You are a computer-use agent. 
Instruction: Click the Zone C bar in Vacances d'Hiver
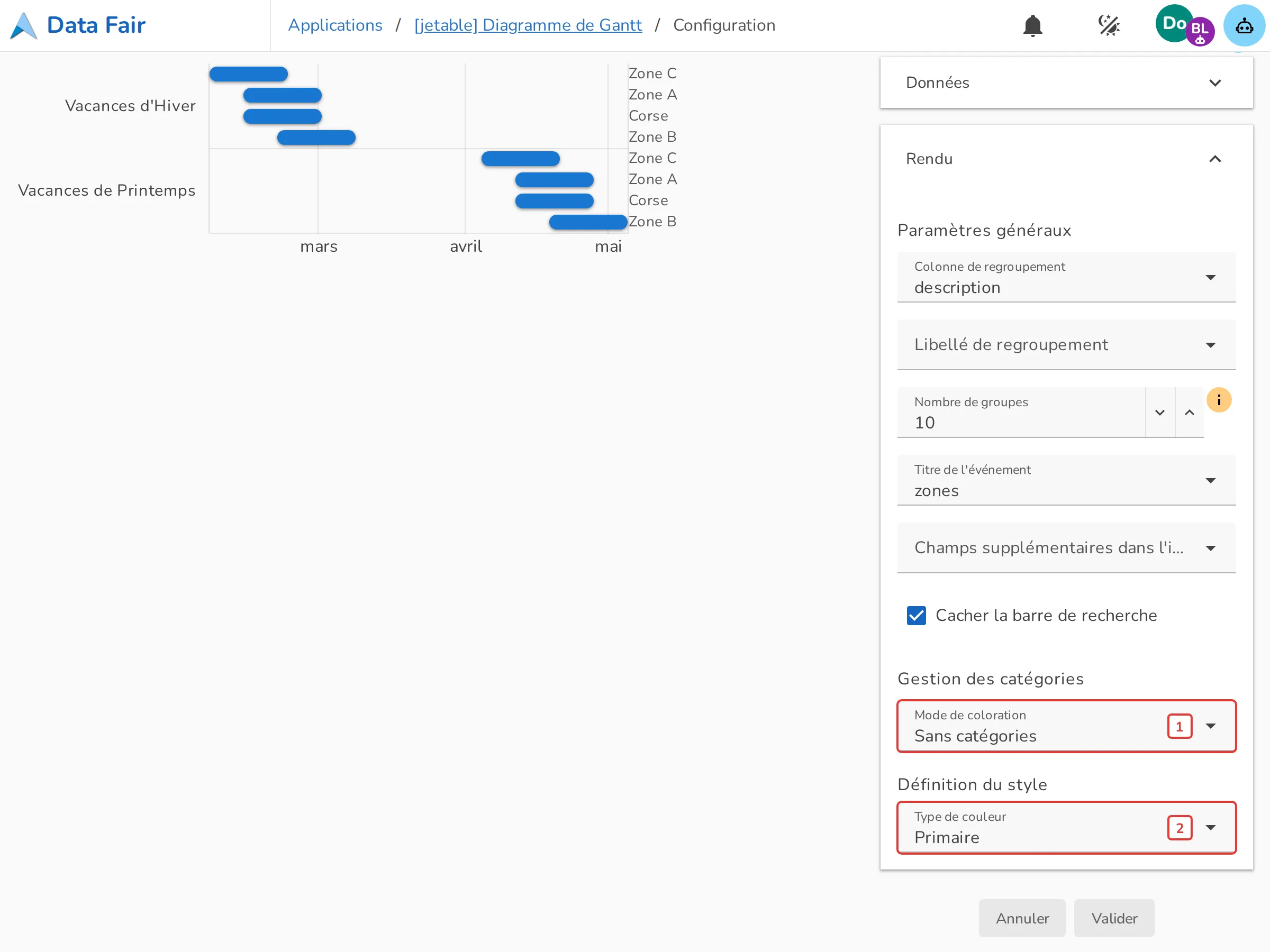(249, 74)
